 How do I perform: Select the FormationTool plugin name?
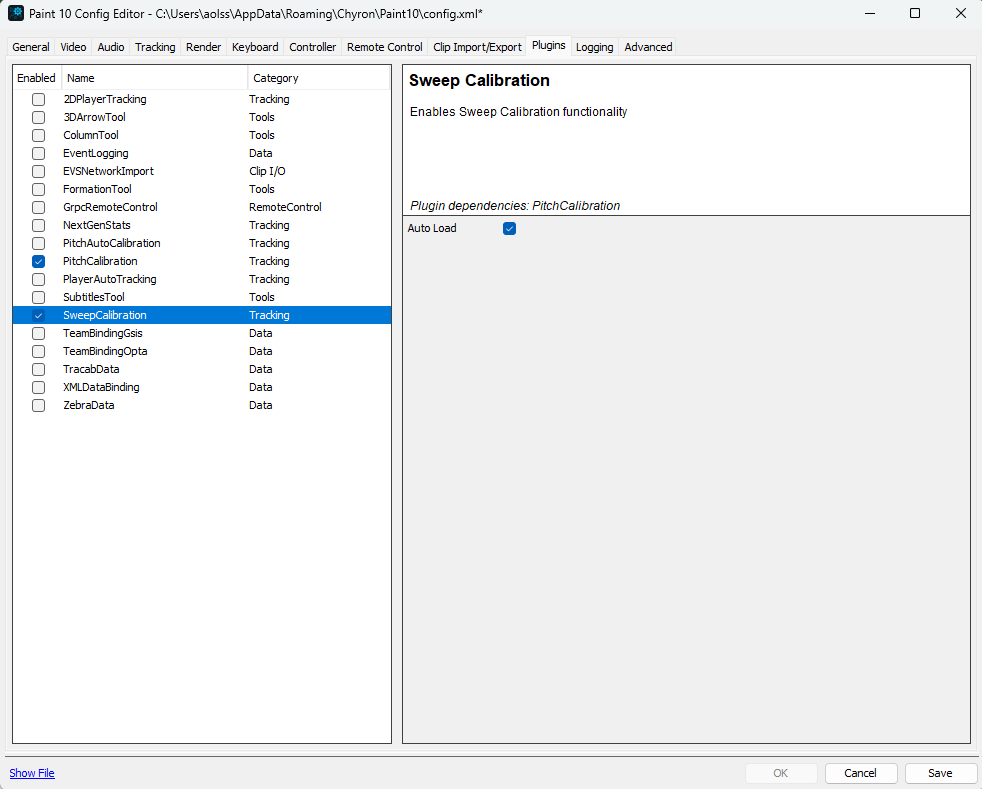pyautogui.click(x=97, y=189)
